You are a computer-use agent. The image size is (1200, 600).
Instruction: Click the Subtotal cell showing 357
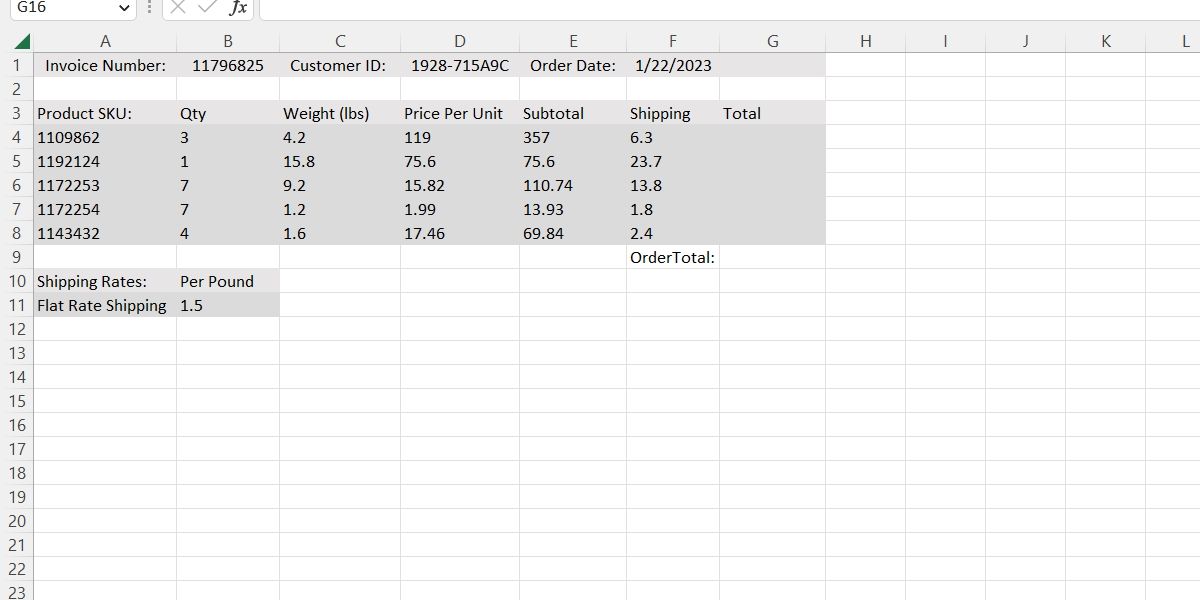(x=572, y=138)
